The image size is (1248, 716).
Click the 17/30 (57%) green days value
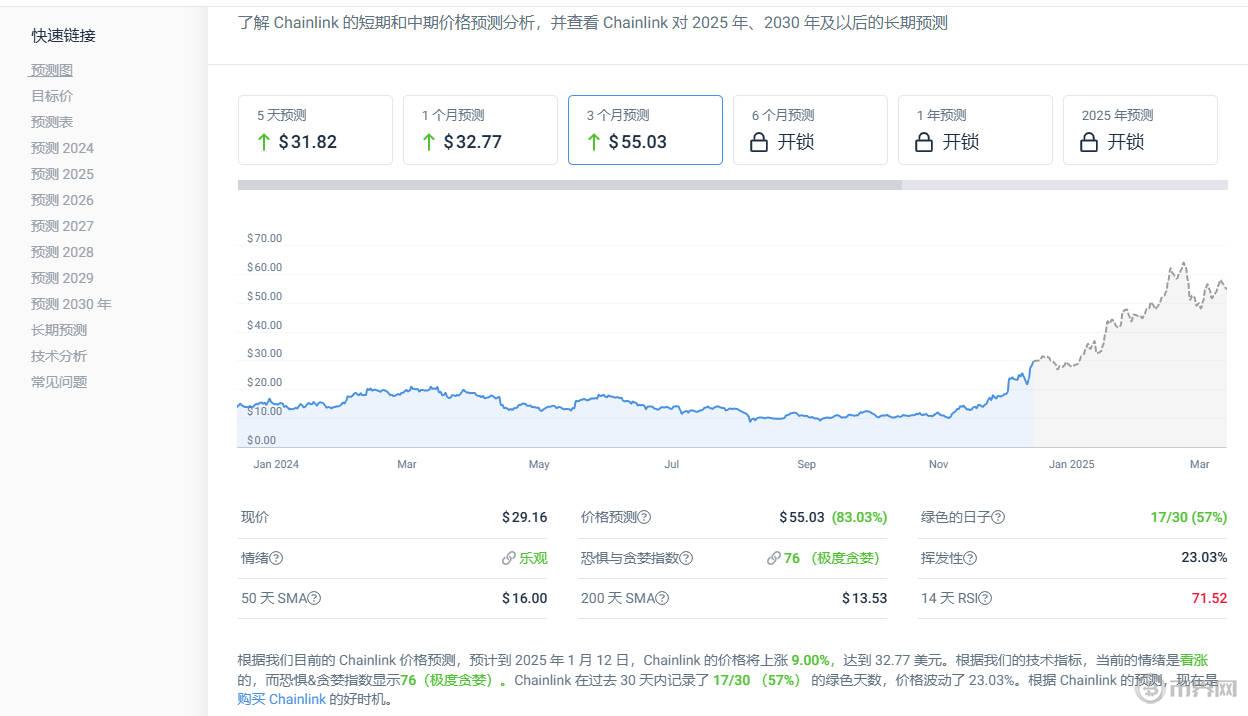pos(1189,517)
